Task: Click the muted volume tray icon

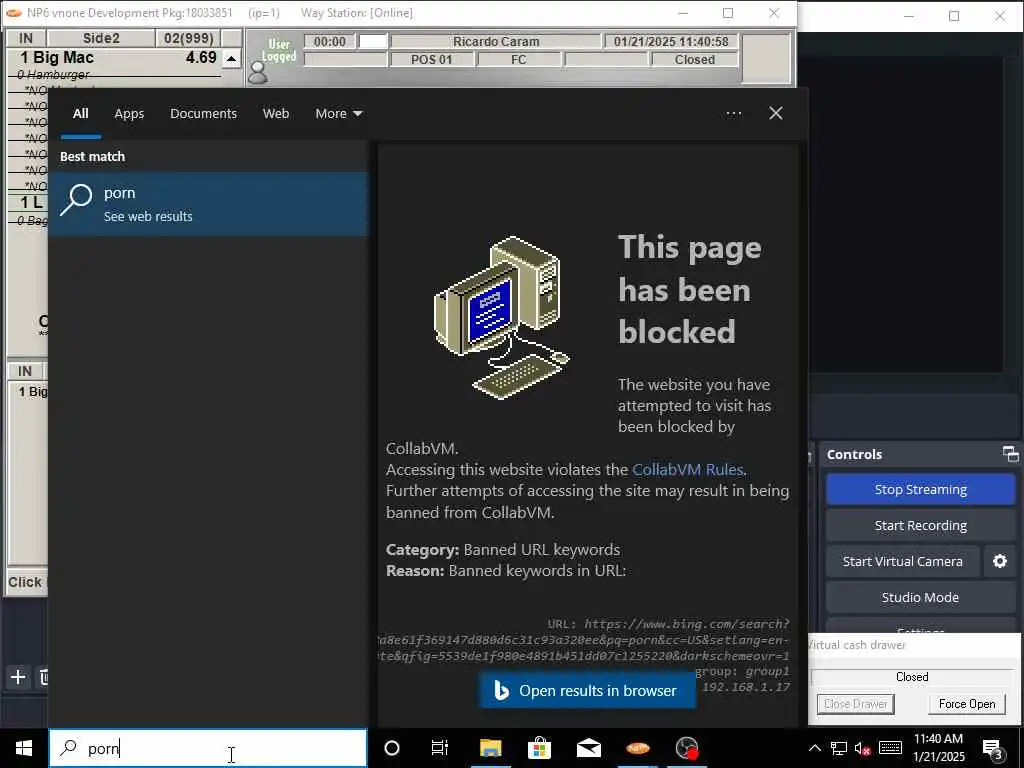Action: pyautogui.click(x=863, y=748)
